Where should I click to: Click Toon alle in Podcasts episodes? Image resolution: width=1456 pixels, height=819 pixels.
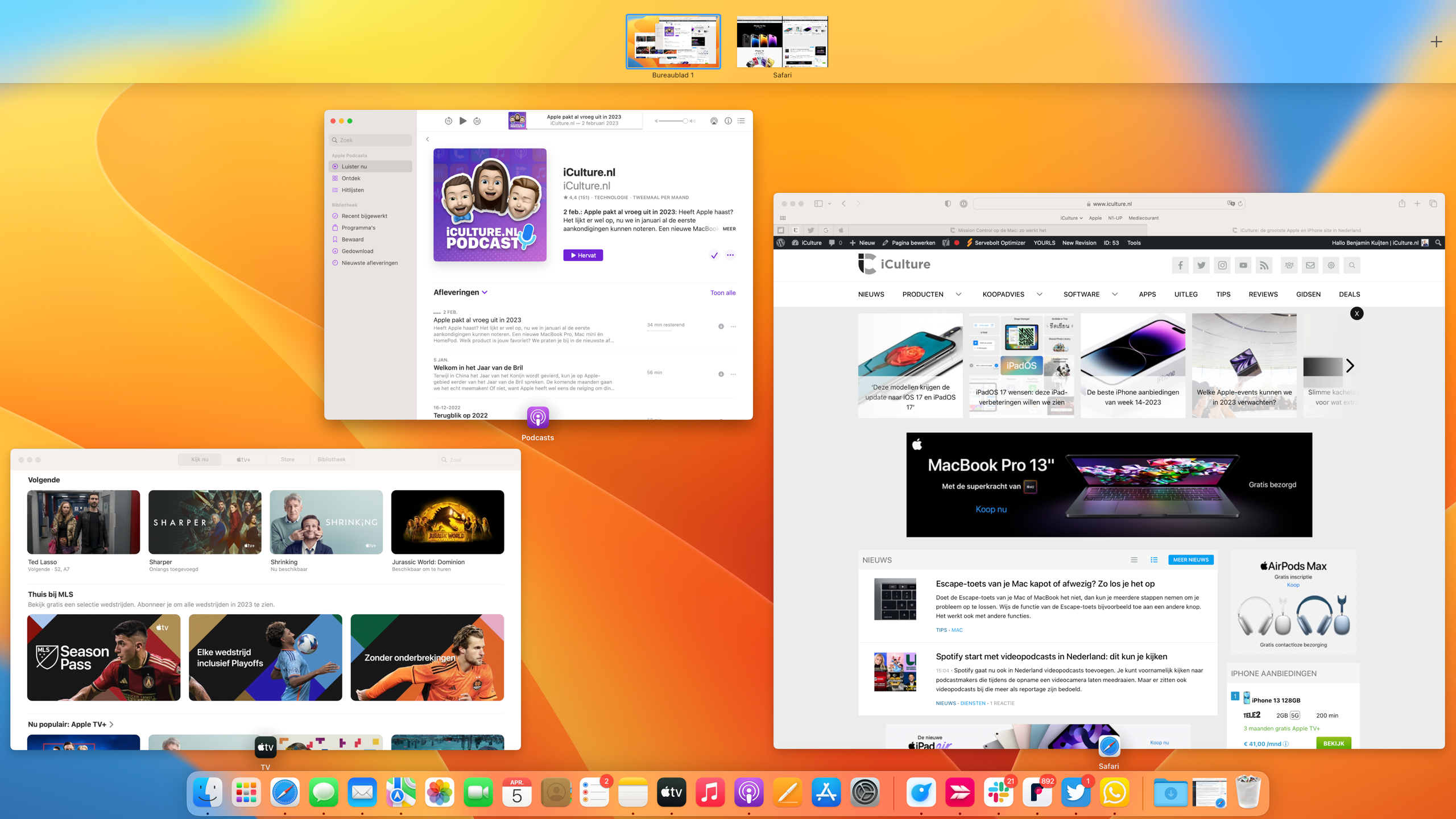tap(723, 293)
